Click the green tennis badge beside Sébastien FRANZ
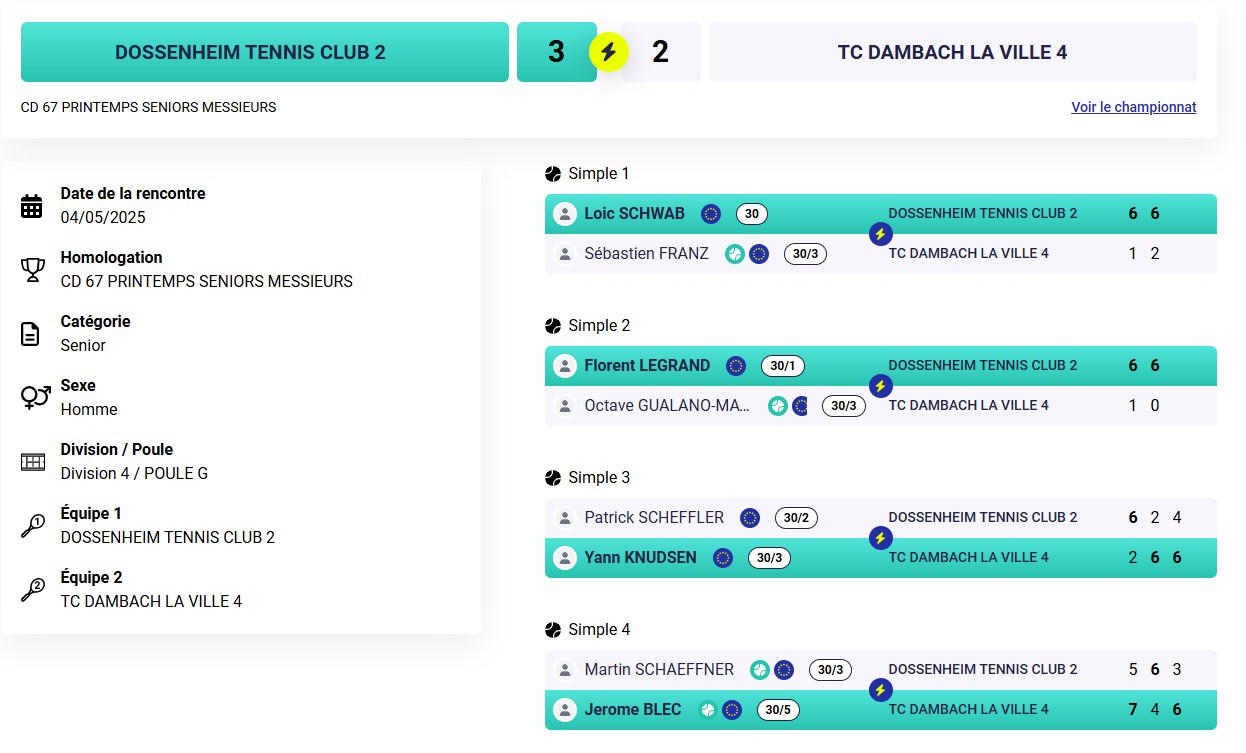The height and width of the screenshot is (753, 1246). (x=735, y=254)
